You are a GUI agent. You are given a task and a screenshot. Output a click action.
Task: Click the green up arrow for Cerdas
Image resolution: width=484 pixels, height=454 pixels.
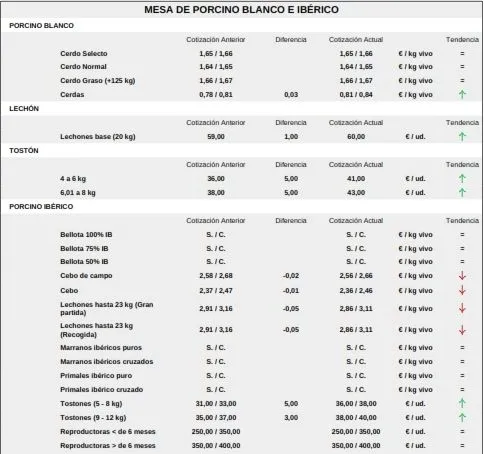pyautogui.click(x=462, y=95)
